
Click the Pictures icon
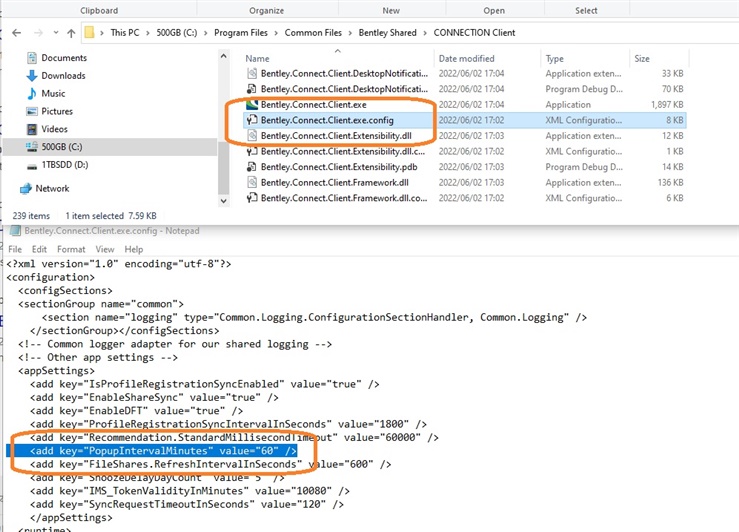coord(32,111)
